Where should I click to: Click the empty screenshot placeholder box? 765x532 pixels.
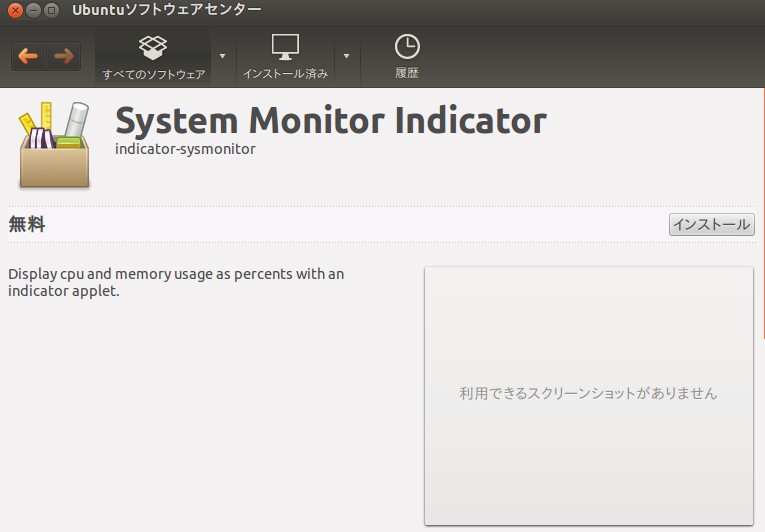(x=589, y=396)
